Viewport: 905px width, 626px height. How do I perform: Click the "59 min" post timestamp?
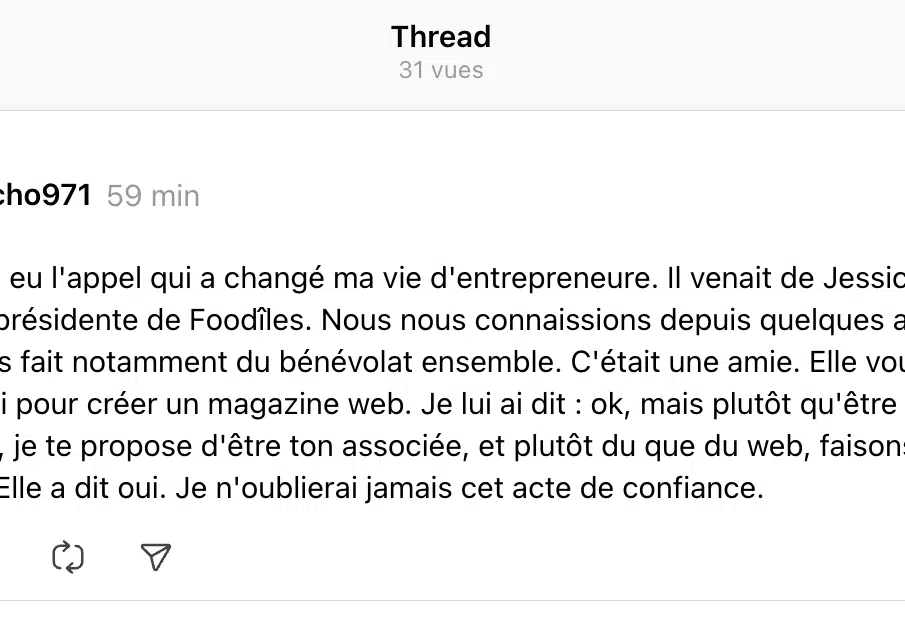pyautogui.click(x=153, y=196)
